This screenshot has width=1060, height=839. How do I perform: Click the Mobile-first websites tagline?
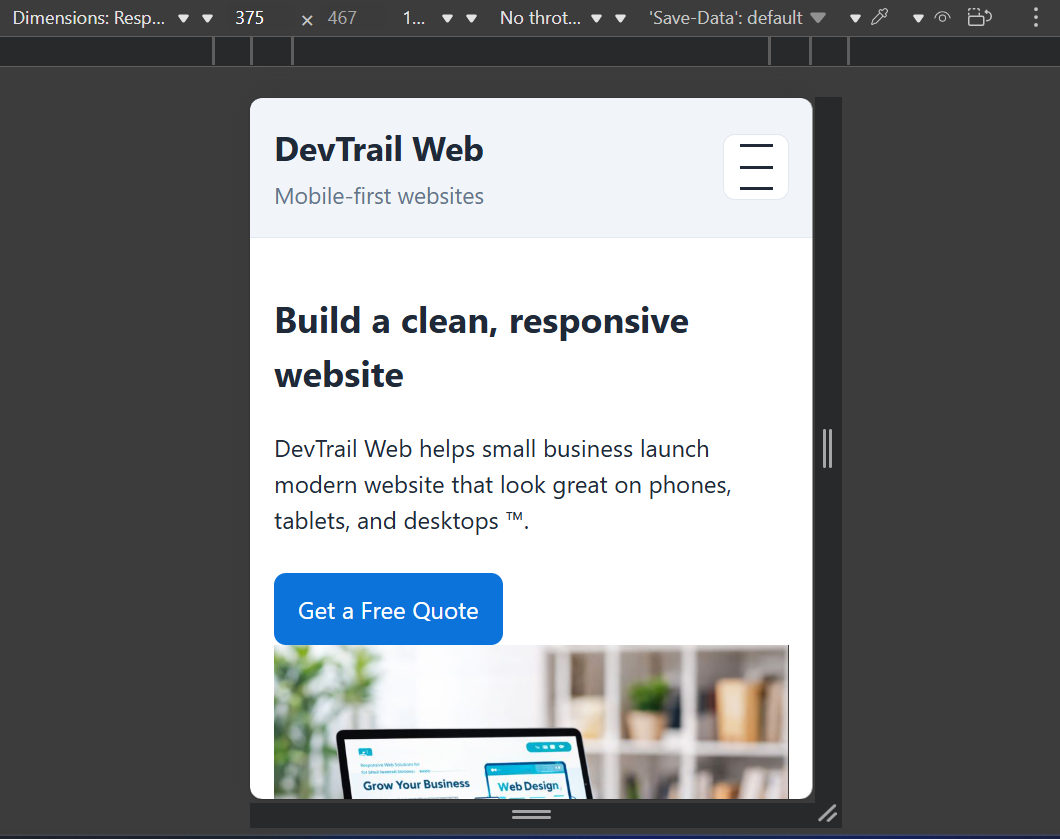[x=379, y=196]
